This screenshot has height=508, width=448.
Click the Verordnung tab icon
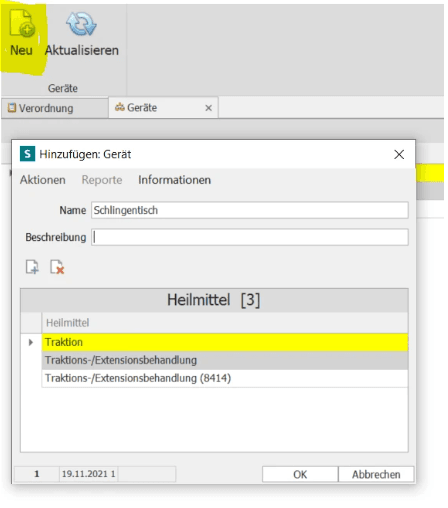click(x=12, y=108)
